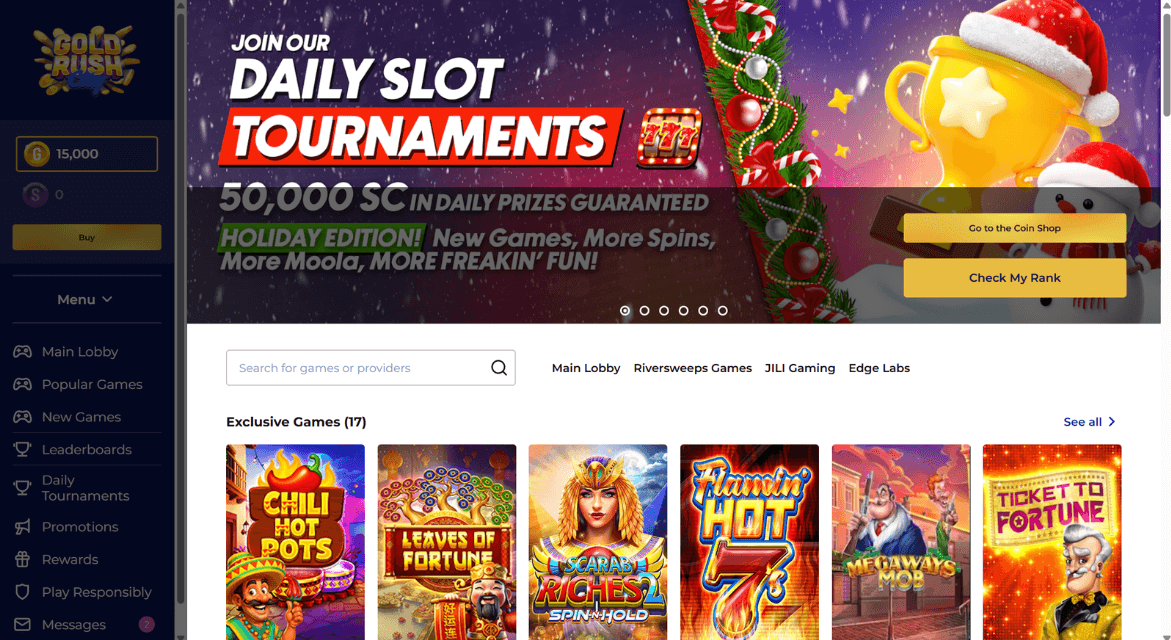Open Main Lobby via its gamepad icon
Image resolution: width=1171 pixels, height=640 pixels.
coord(22,352)
